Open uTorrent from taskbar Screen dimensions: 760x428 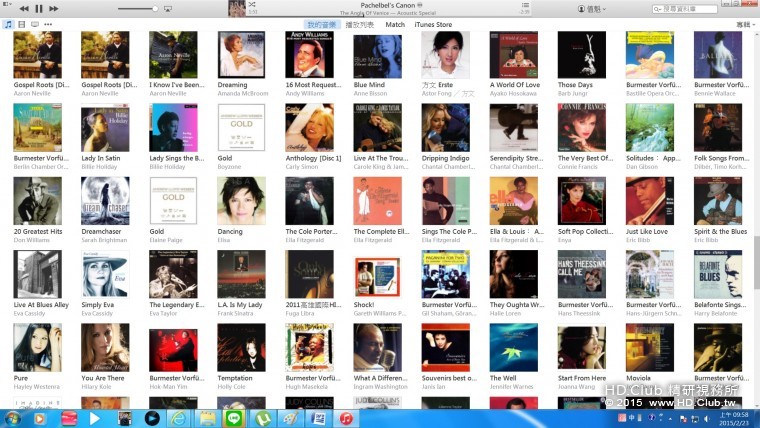[x=262, y=418]
